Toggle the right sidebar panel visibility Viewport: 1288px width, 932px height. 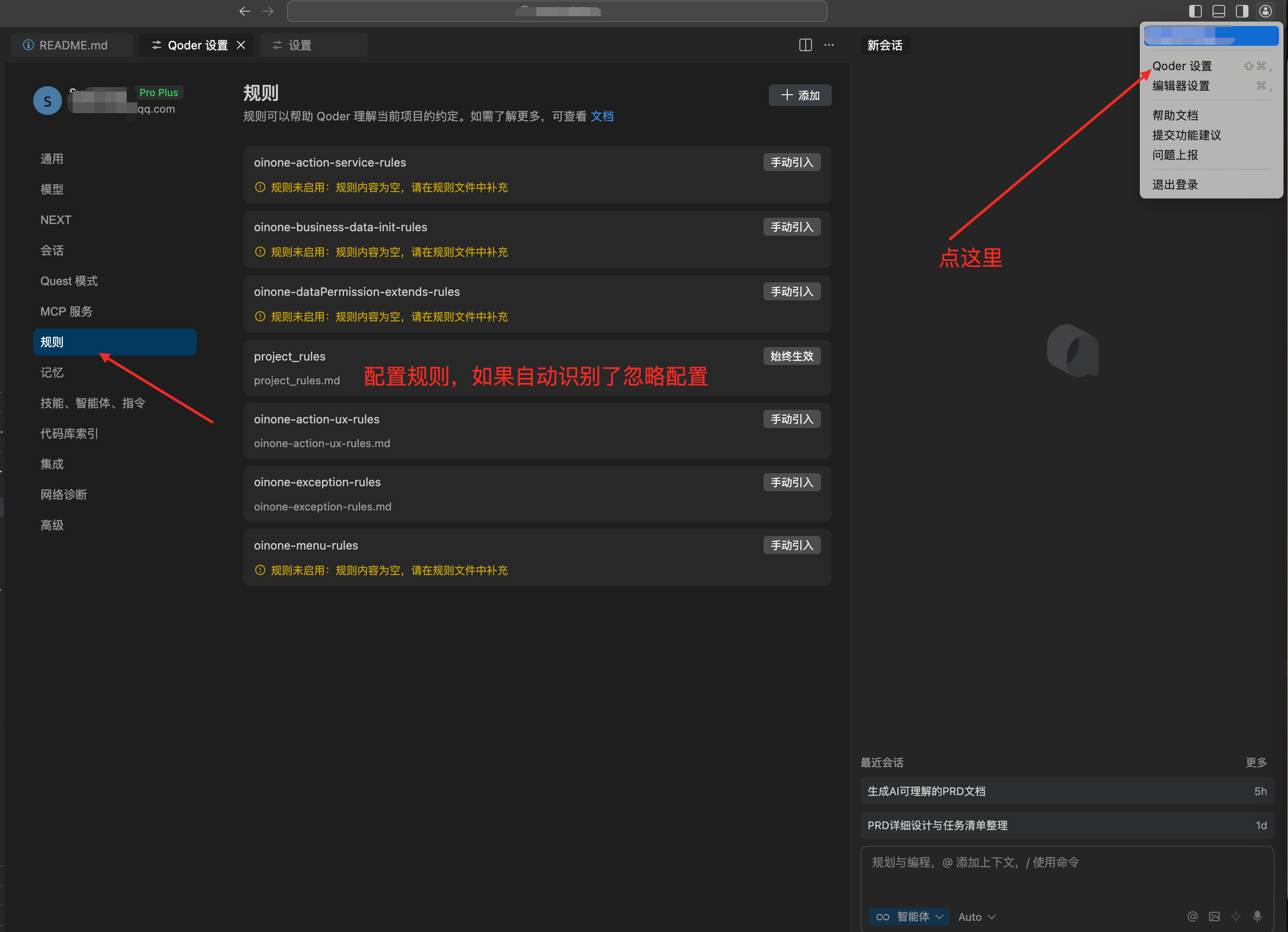[1241, 11]
